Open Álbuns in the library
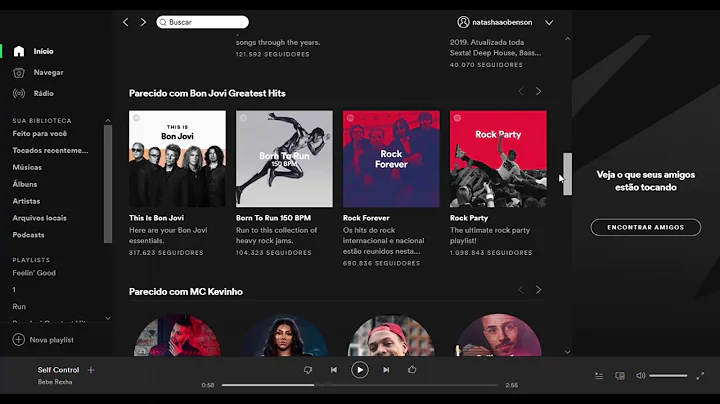Viewport: 720px width, 404px height. (25, 184)
